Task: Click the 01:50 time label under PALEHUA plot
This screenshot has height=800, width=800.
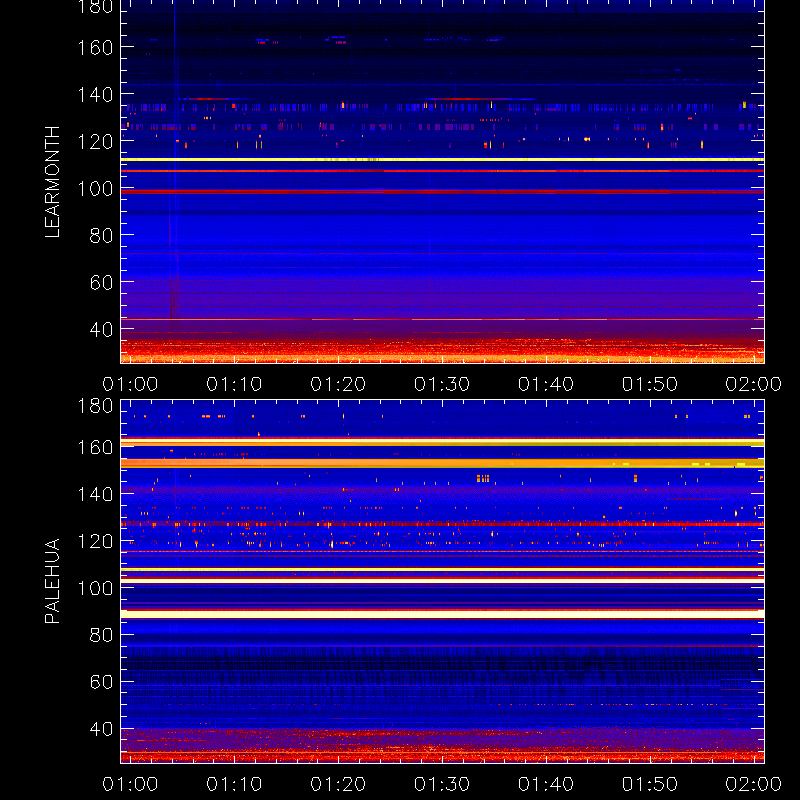Action: (x=649, y=784)
